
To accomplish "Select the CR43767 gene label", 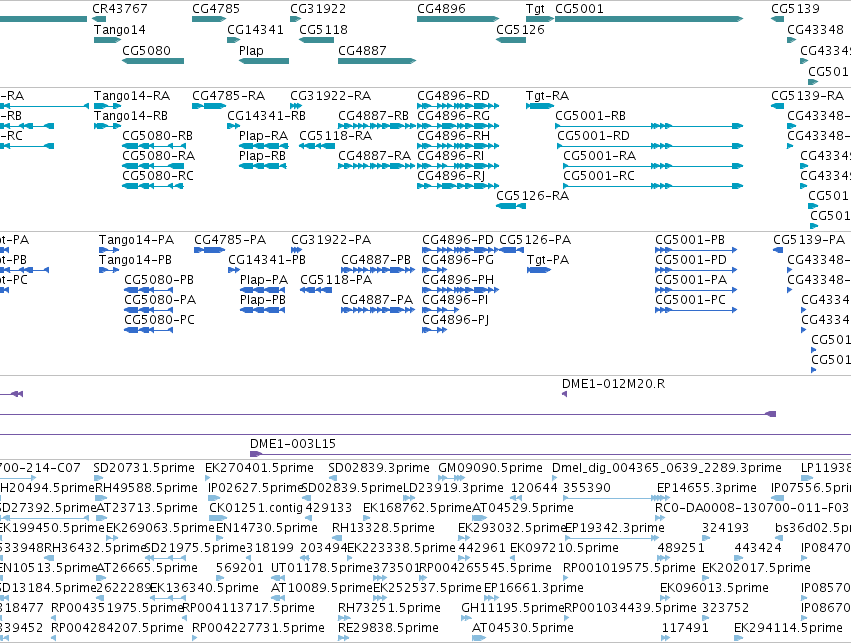I will tap(119, 9).
